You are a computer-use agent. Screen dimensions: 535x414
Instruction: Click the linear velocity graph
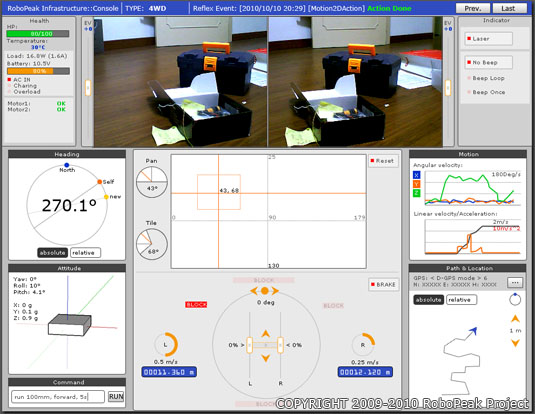click(473, 237)
